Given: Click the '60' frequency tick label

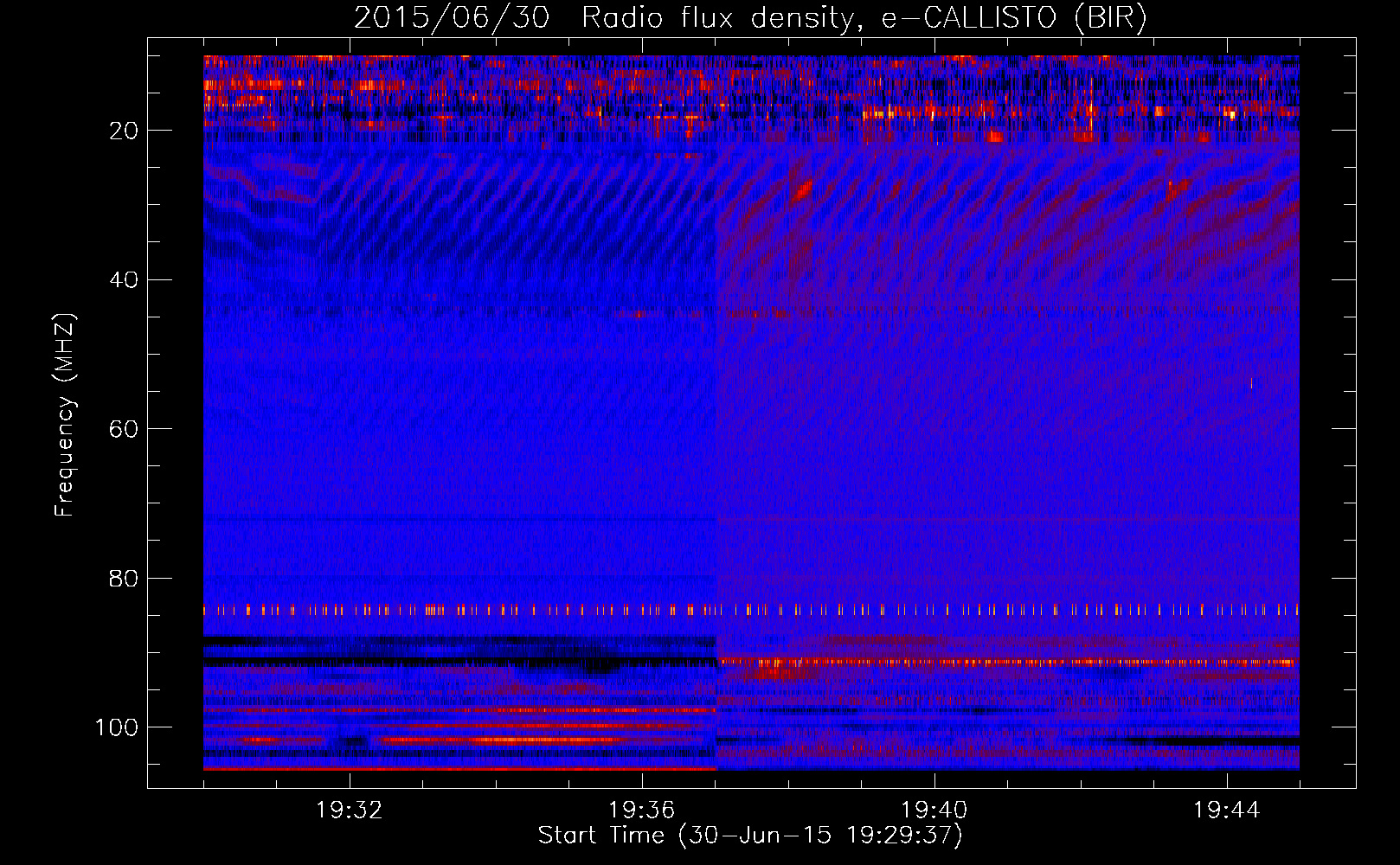Looking at the screenshot, I should [125, 429].
